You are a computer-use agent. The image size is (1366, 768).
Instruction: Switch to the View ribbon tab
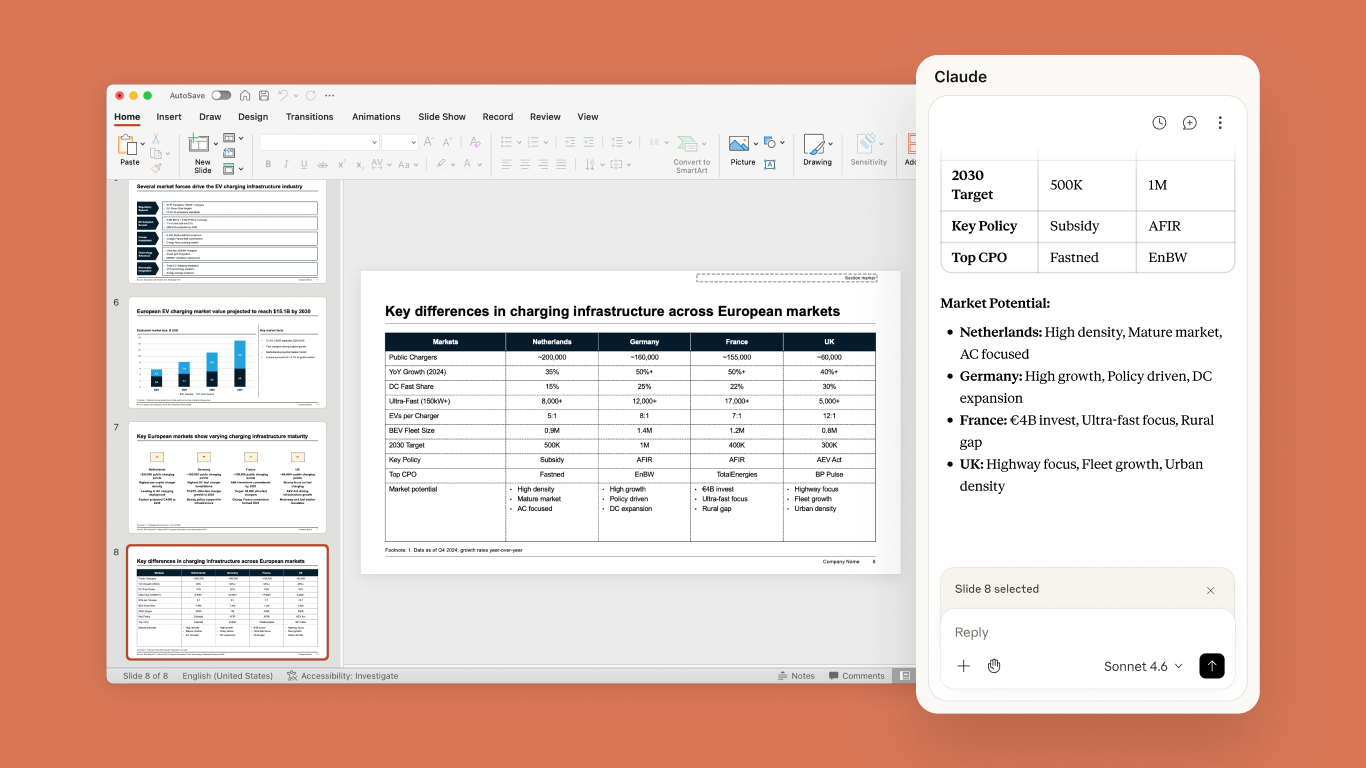point(588,117)
